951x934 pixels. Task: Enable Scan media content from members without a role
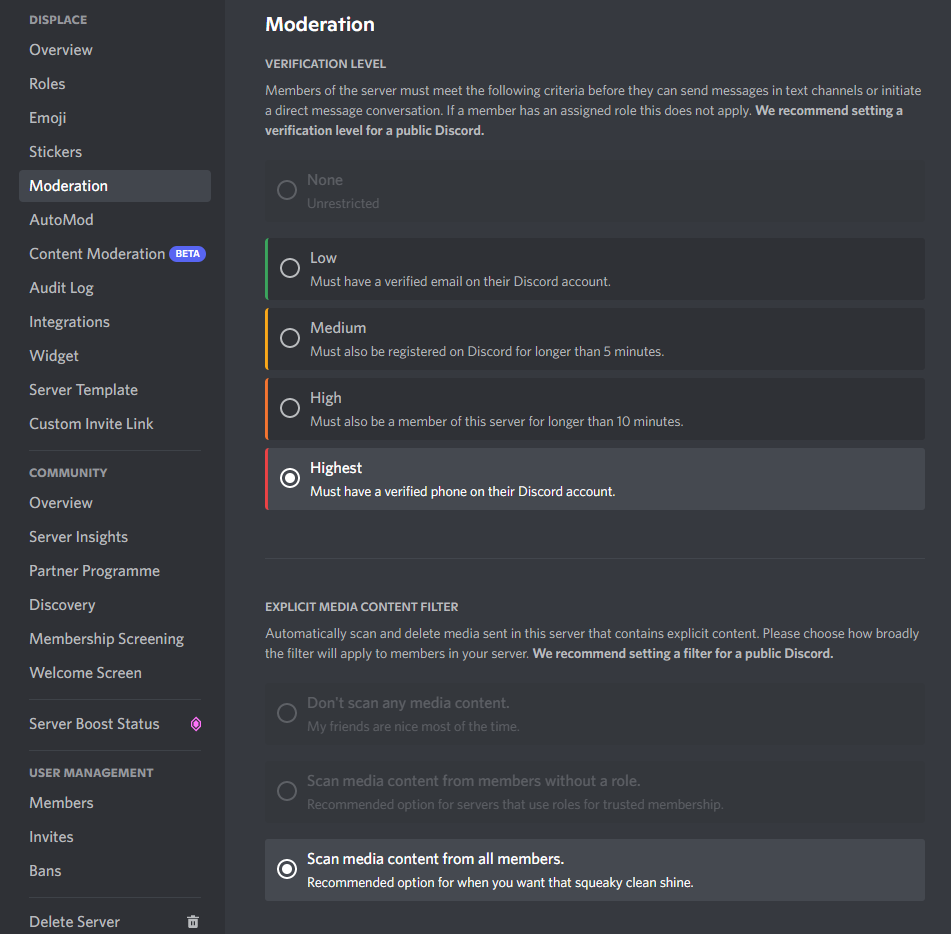point(287,790)
